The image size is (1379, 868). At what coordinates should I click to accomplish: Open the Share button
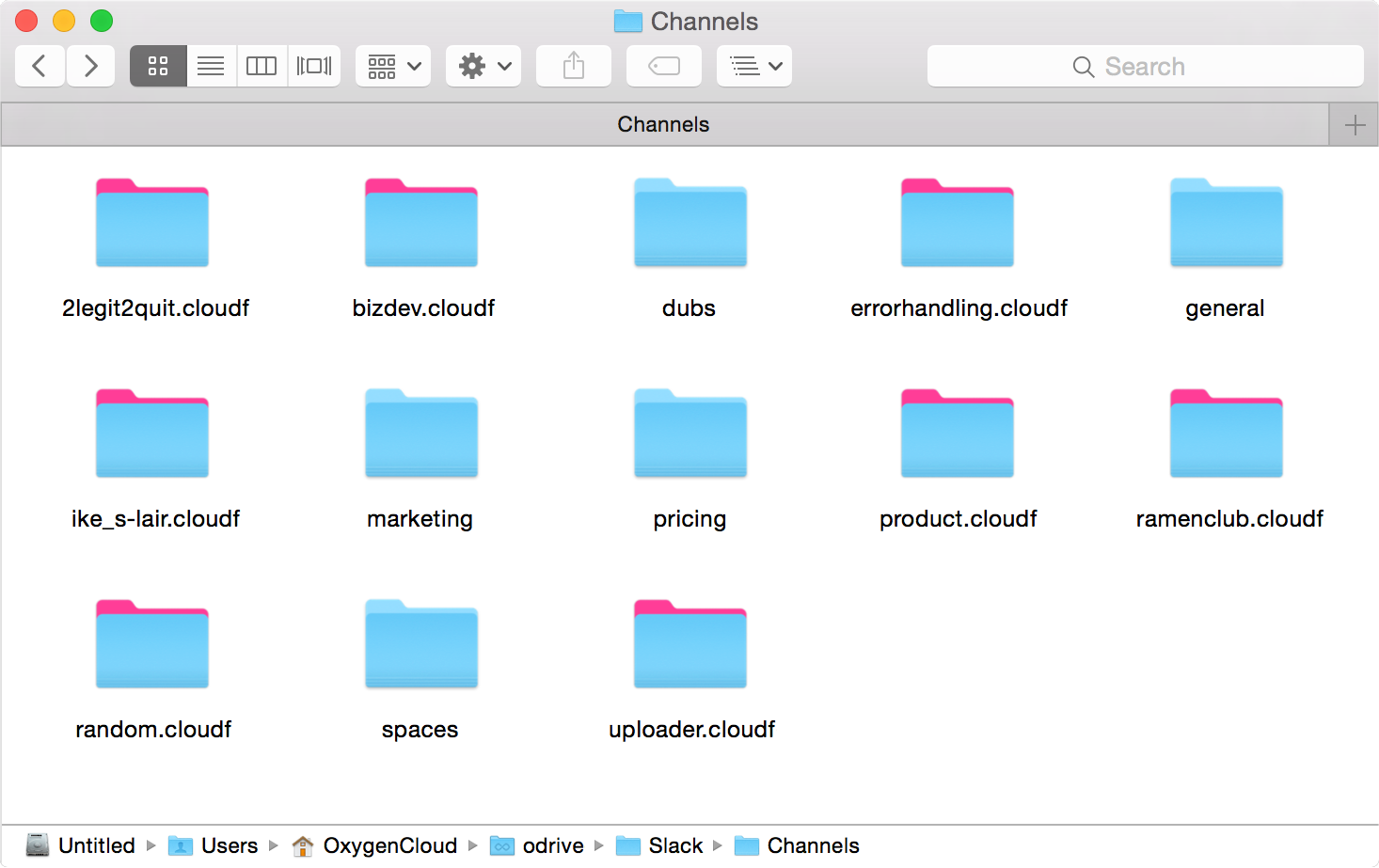pyautogui.click(x=573, y=66)
